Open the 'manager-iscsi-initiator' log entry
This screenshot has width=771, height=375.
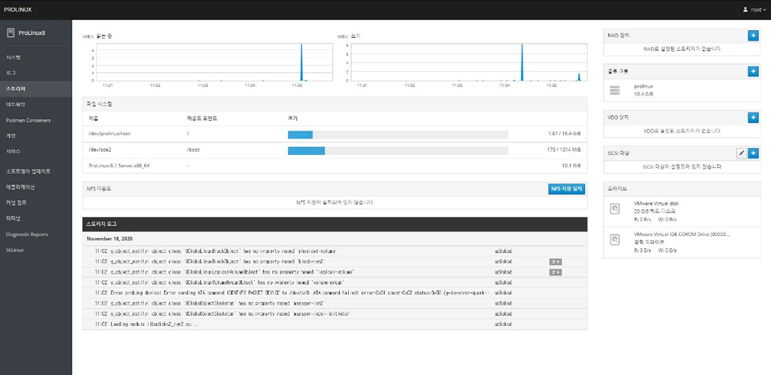[x=335, y=314]
